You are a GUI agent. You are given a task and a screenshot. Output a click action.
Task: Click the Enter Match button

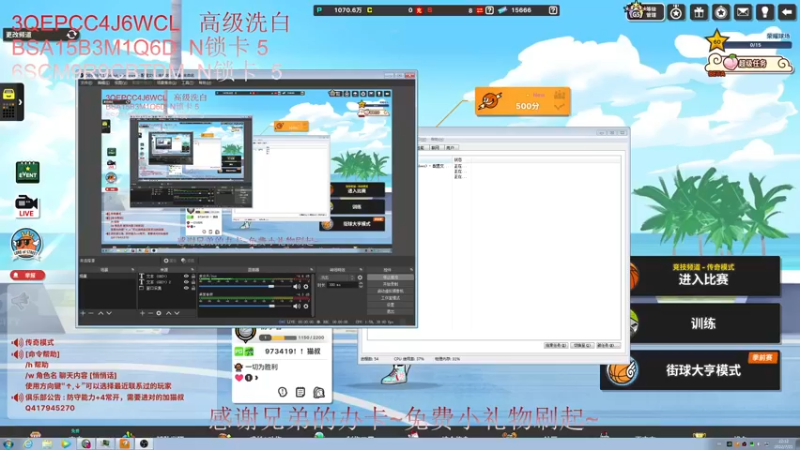coord(703,276)
